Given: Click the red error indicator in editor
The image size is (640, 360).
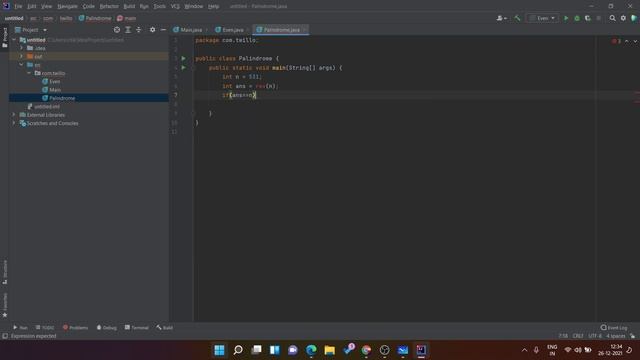Looking at the screenshot, I should [616, 41].
